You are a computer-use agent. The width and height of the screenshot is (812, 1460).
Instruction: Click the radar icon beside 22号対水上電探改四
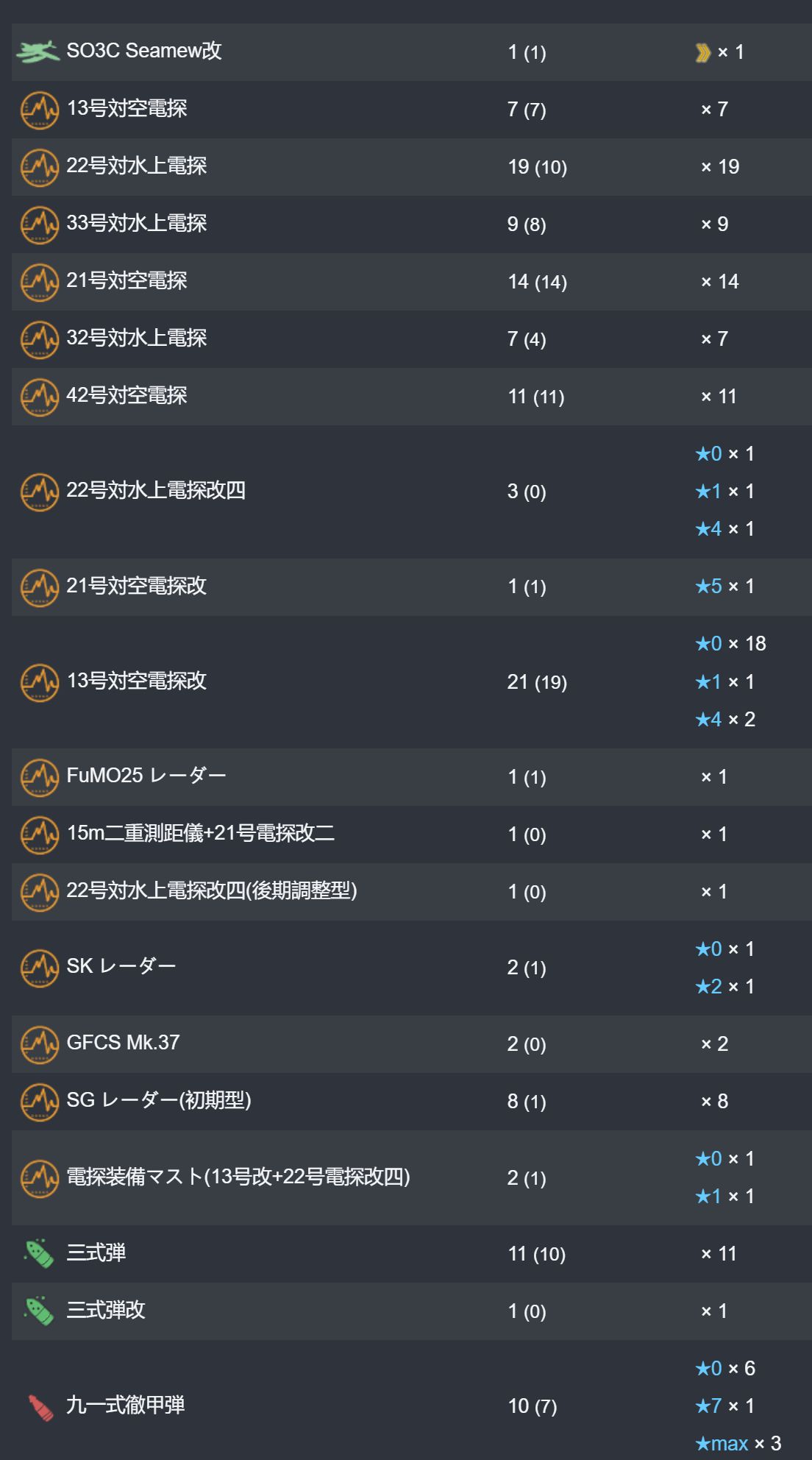tap(39, 492)
